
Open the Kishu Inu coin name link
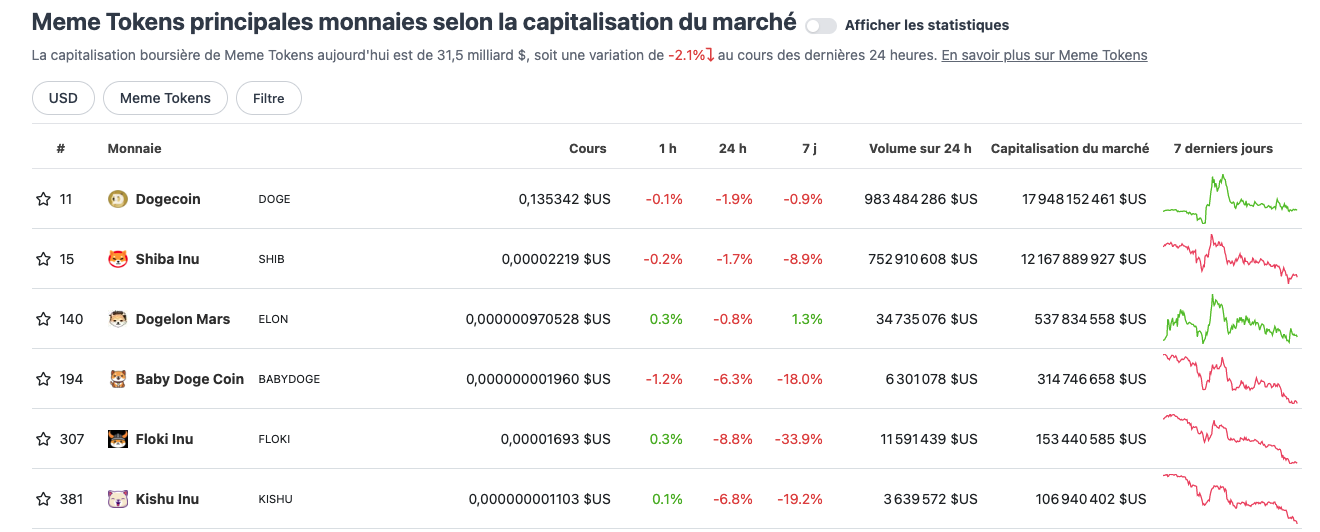point(167,499)
